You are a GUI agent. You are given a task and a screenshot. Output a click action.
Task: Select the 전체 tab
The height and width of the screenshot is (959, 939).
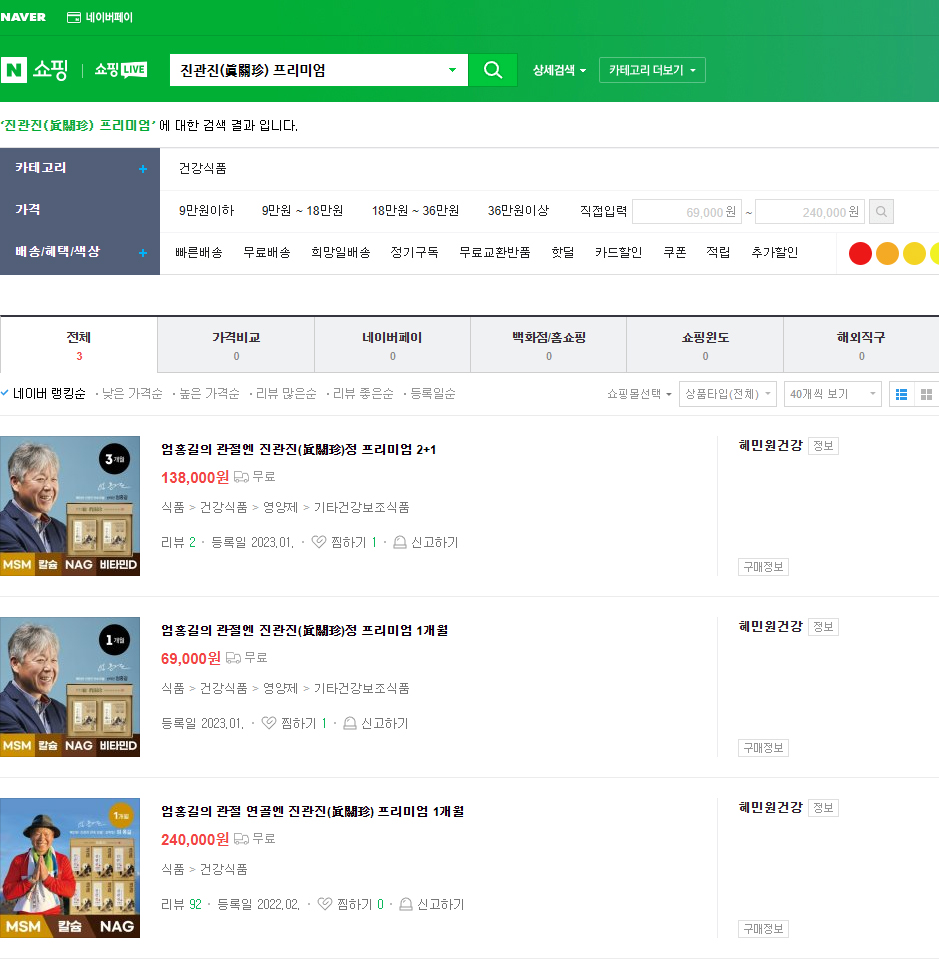click(x=79, y=345)
